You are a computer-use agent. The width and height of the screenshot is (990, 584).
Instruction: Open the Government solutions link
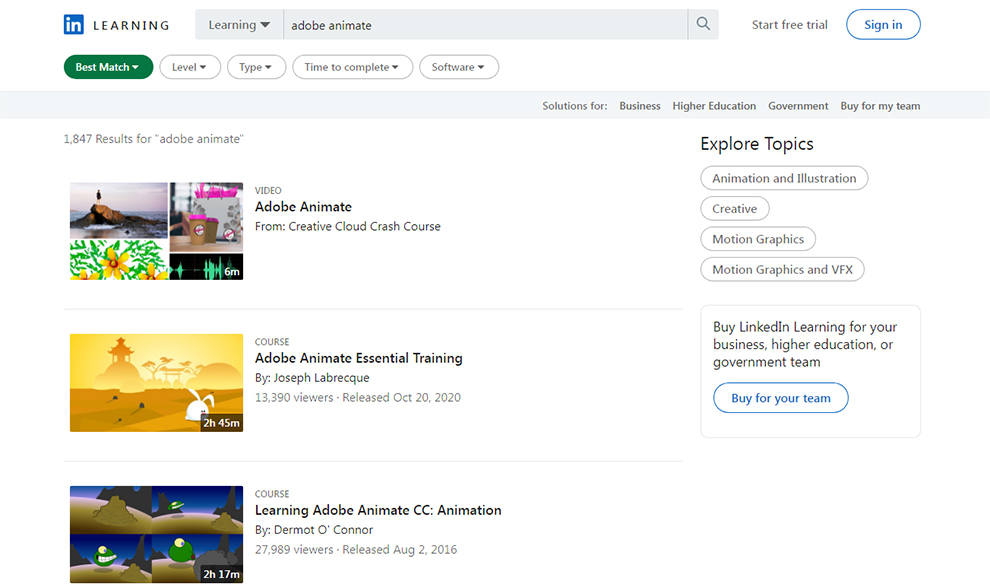click(798, 106)
